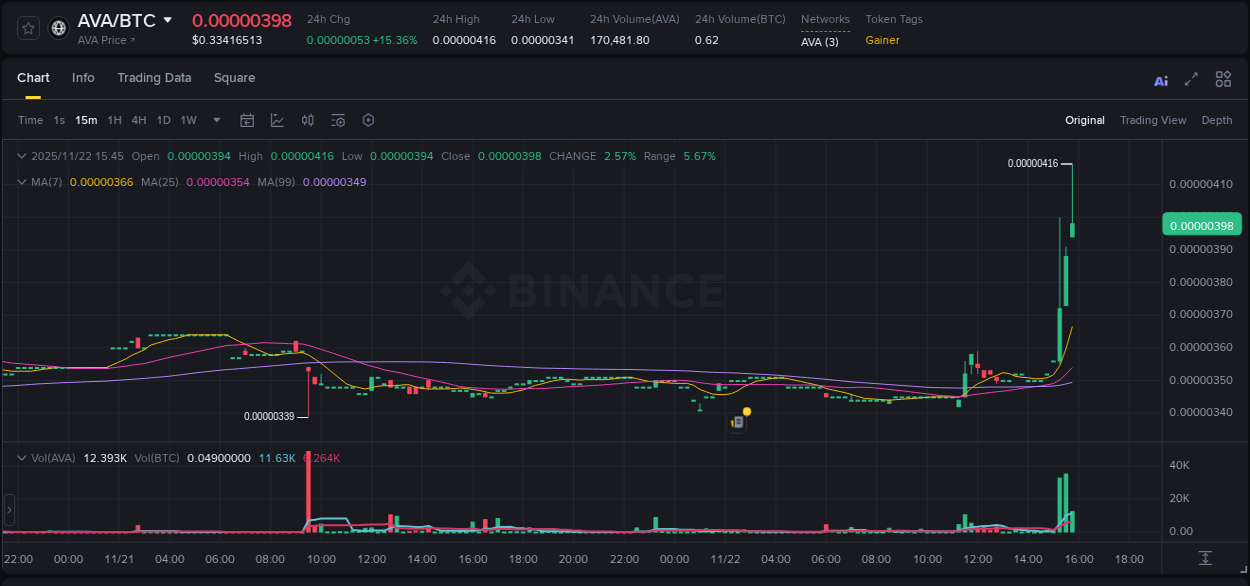This screenshot has height=586, width=1250.
Task: Click the Ai assistant icon
Action: click(1161, 79)
